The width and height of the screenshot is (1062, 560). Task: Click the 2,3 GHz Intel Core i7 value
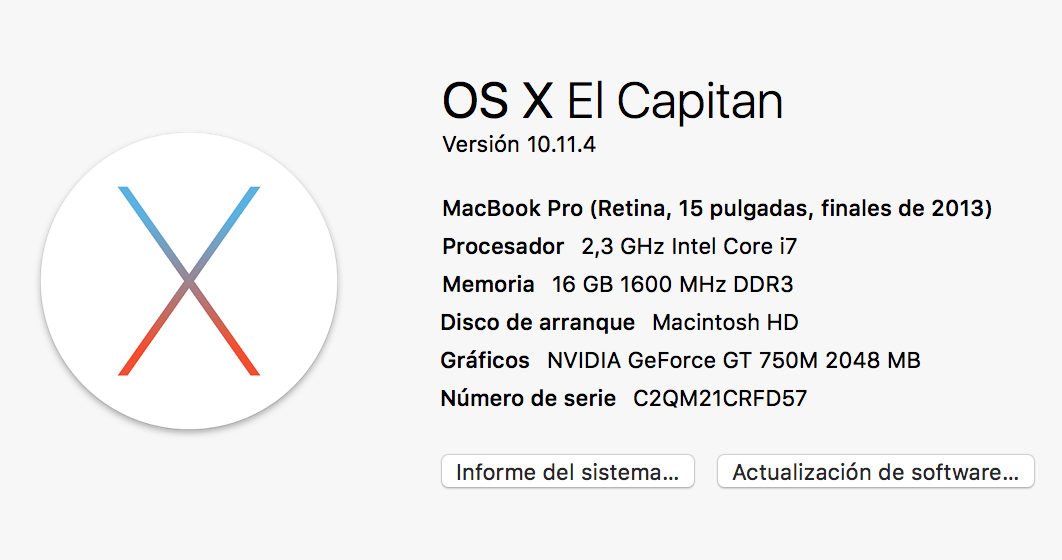click(x=689, y=247)
